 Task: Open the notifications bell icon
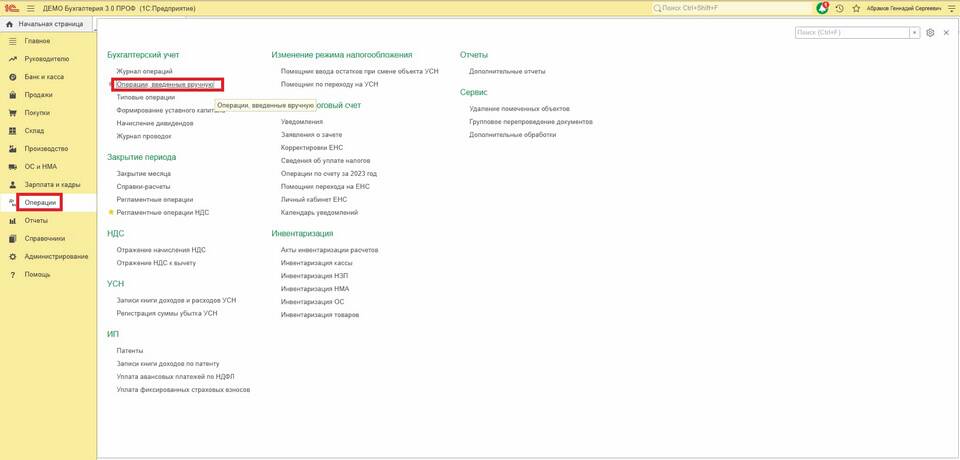tap(823, 8)
